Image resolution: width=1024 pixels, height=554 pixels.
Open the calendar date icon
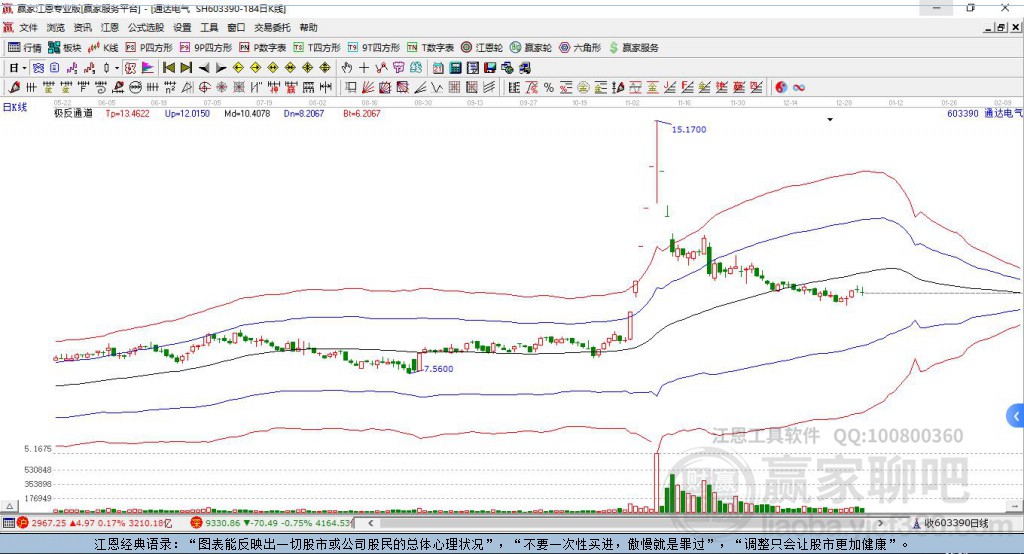[x=438, y=68]
